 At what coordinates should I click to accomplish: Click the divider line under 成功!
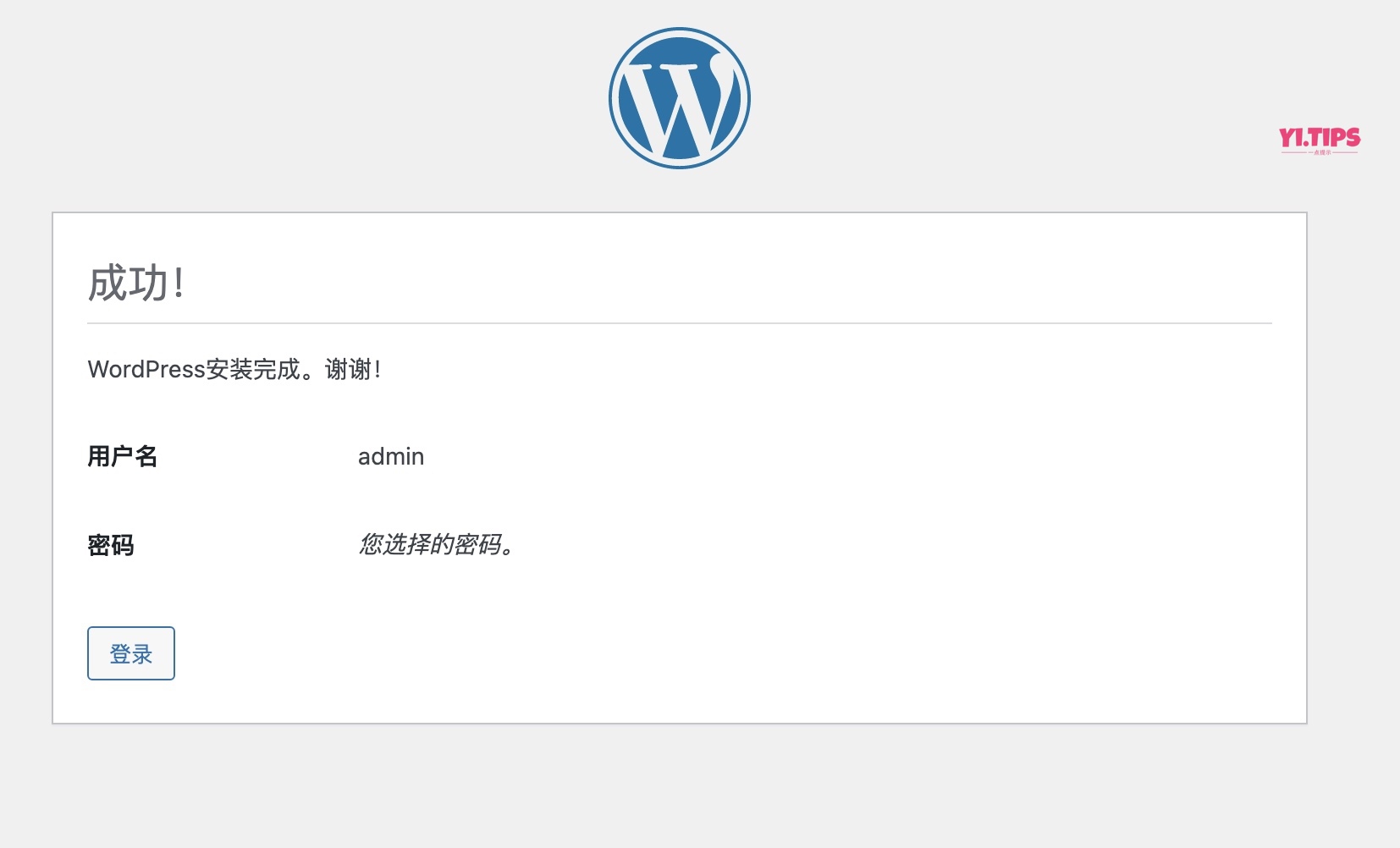click(677, 322)
